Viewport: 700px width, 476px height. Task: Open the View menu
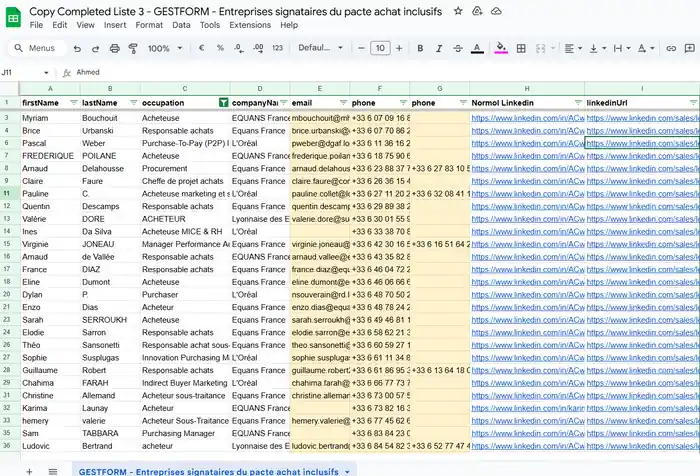point(85,25)
